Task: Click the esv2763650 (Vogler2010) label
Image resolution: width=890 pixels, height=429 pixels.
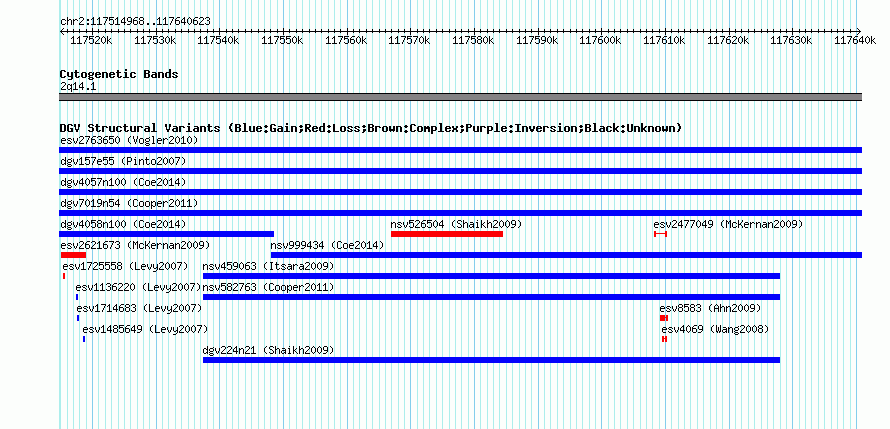Action: pyautogui.click(x=129, y=140)
